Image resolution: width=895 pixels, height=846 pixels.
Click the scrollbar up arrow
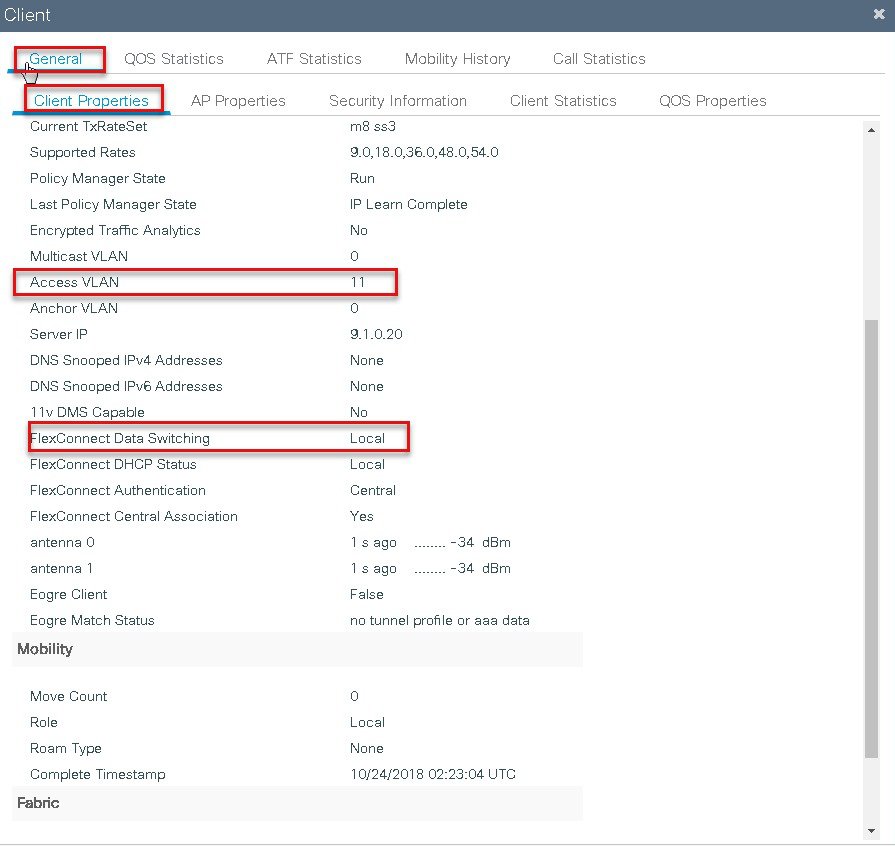[x=871, y=130]
